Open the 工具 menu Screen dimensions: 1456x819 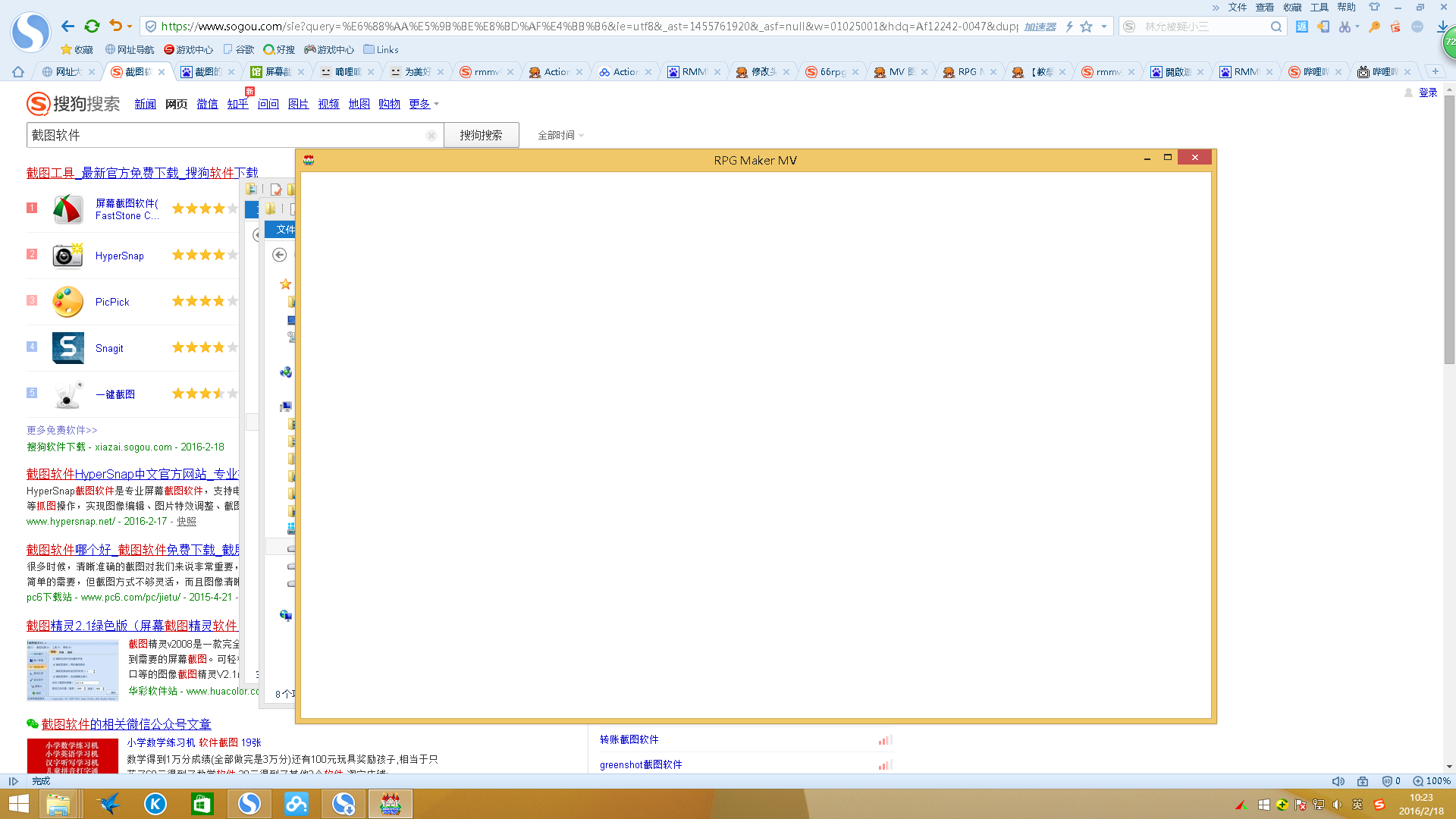pos(1319,7)
